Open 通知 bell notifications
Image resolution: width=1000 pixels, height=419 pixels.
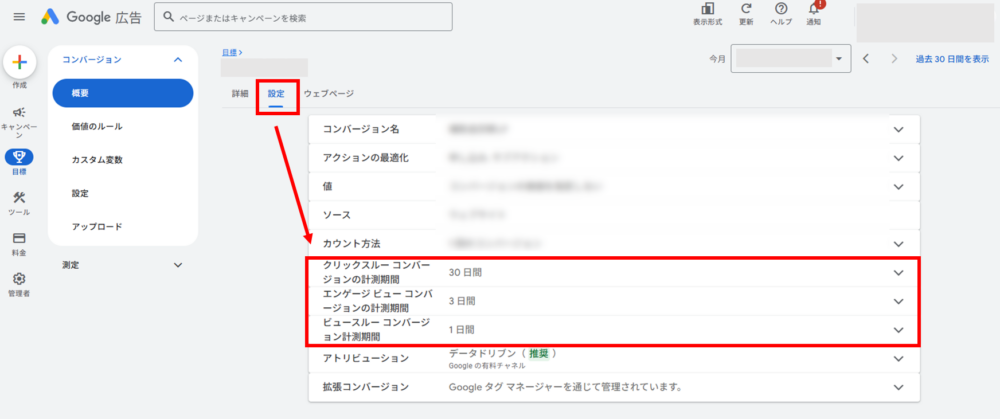[x=814, y=9]
